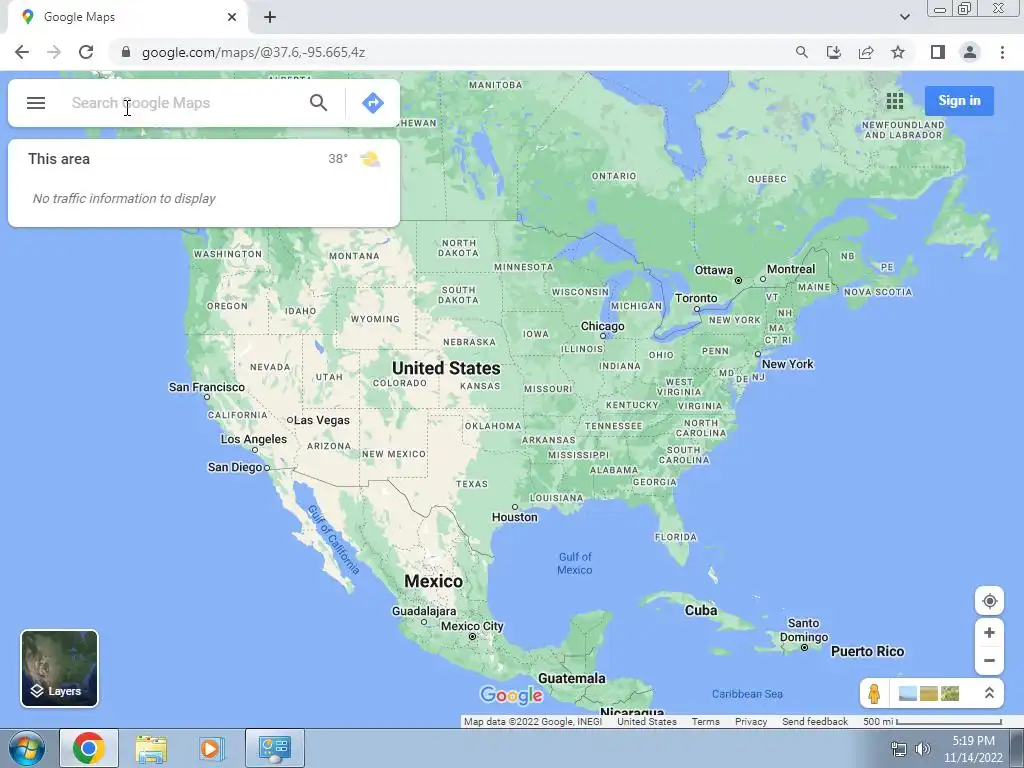Click the Houston city label on map
The image size is (1024, 768).
[515, 517]
